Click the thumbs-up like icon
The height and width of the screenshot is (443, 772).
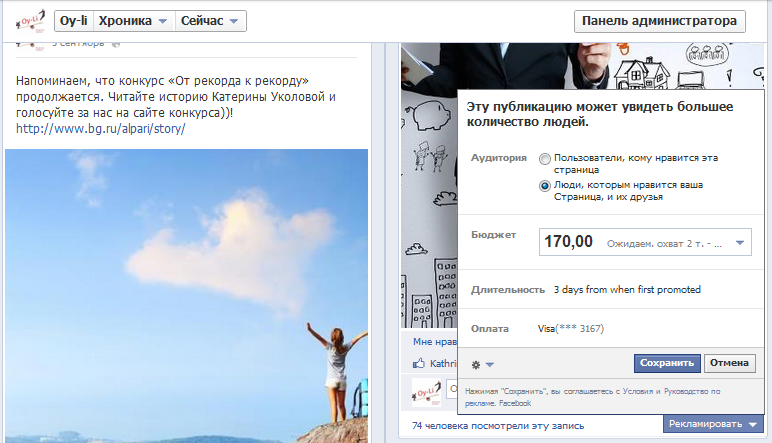pos(418,364)
